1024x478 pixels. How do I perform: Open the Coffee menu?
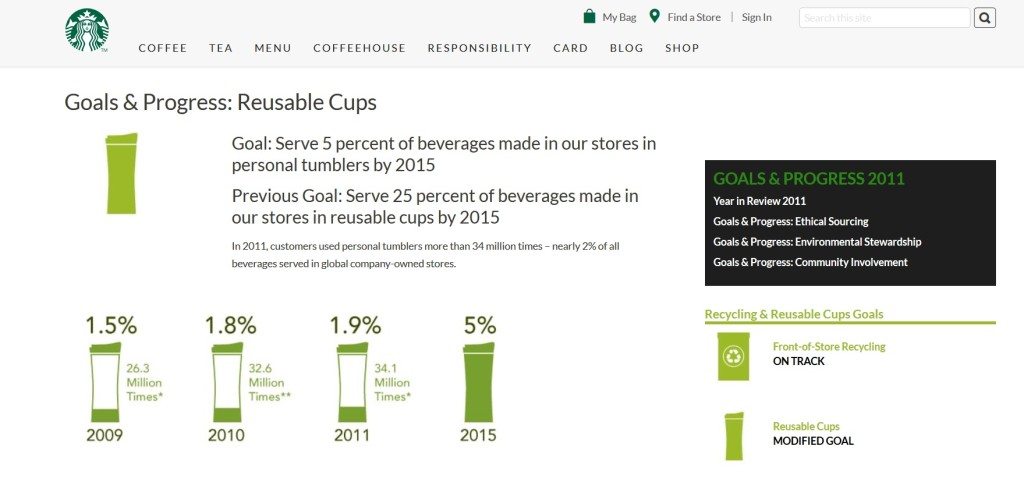[163, 48]
